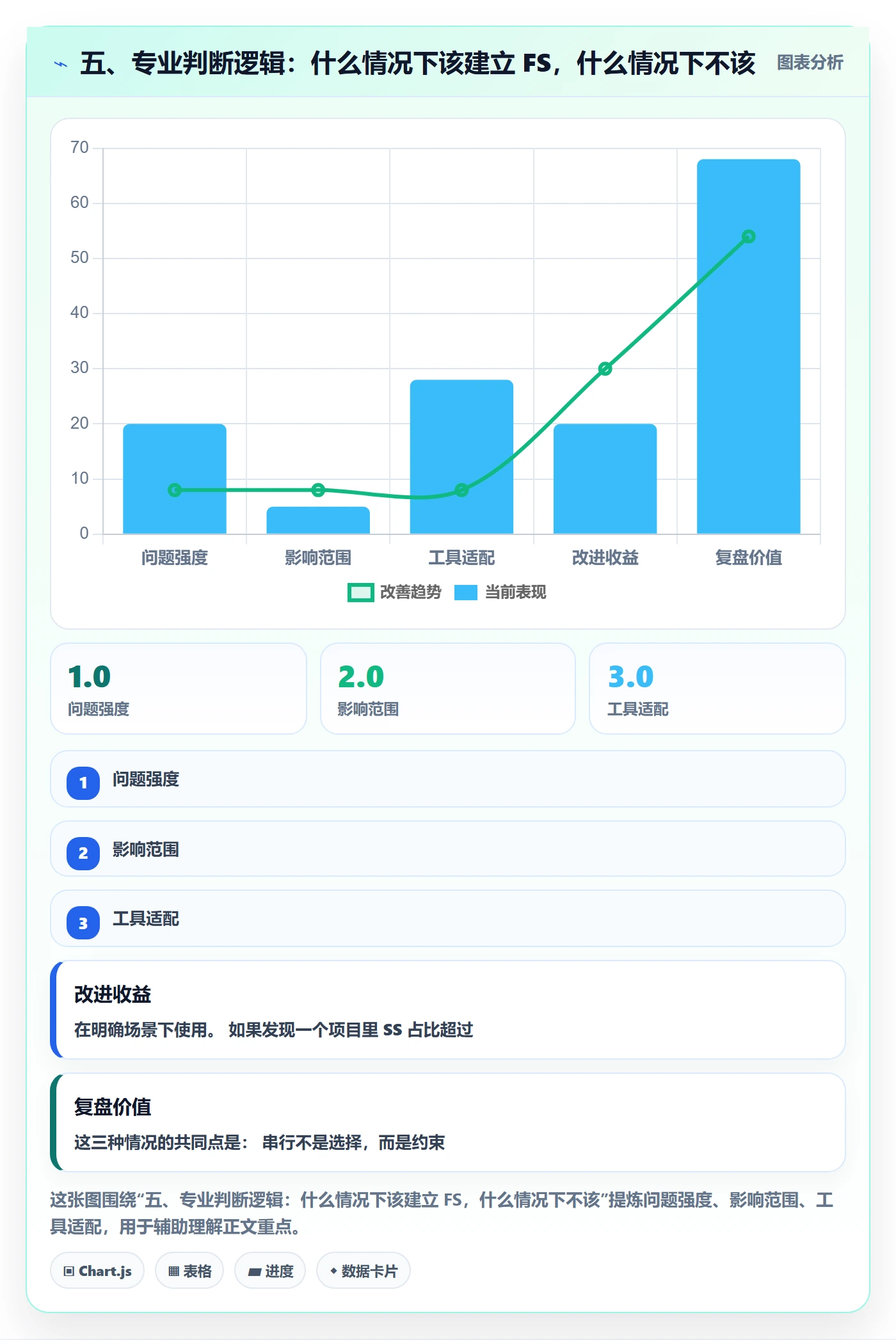
Task: Click the text 这三种情况的共同点是： 串行不是选择，而是约束
Action: [x=260, y=1142]
